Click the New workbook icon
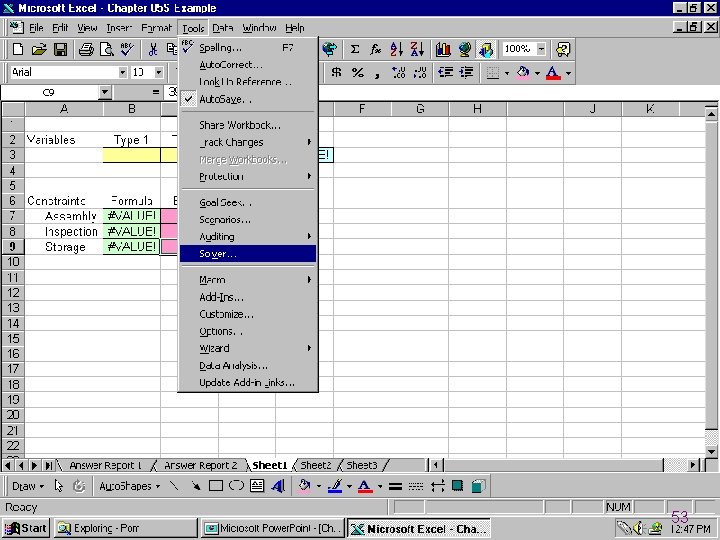 [x=18, y=49]
